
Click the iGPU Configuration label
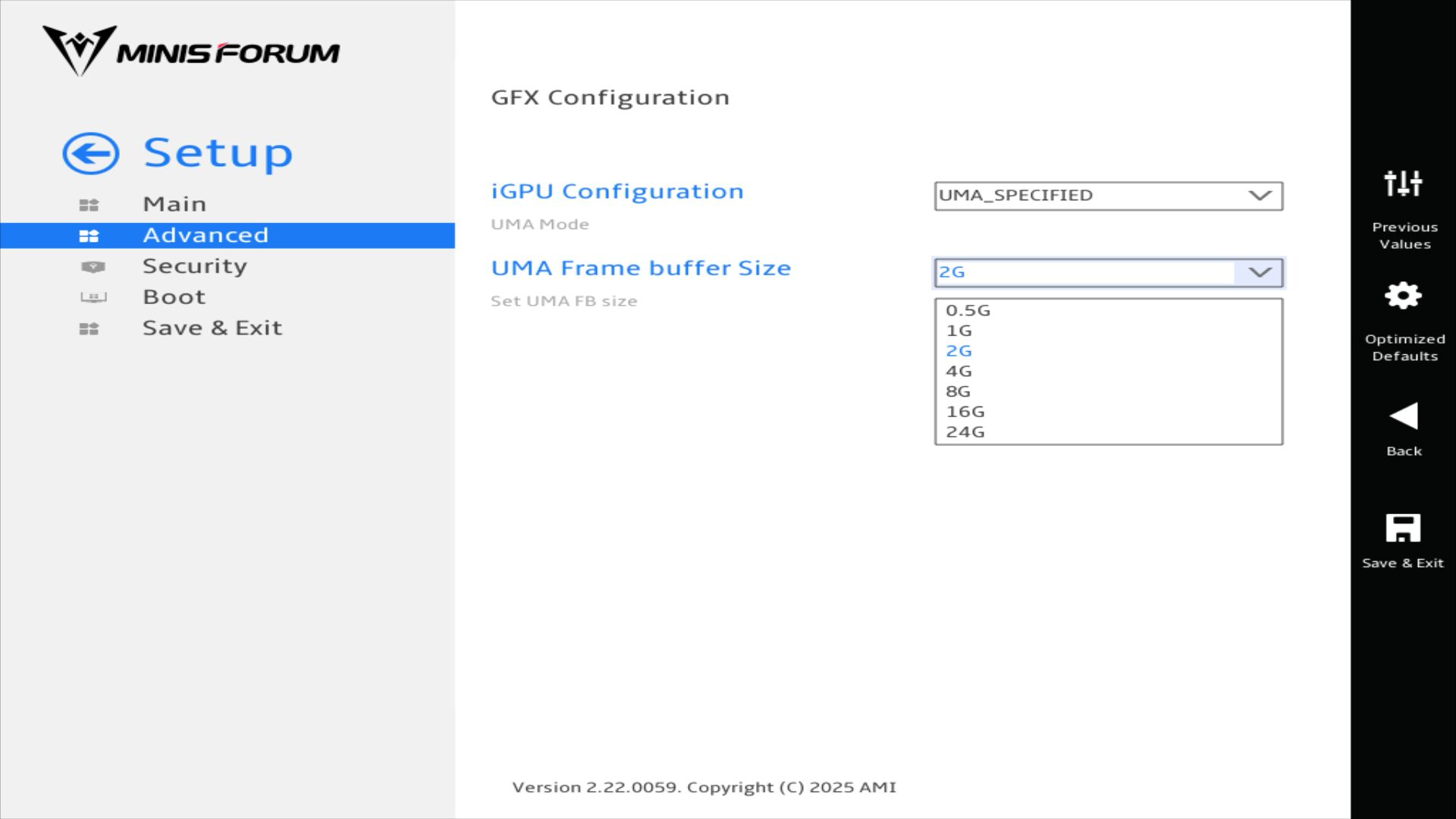617,191
